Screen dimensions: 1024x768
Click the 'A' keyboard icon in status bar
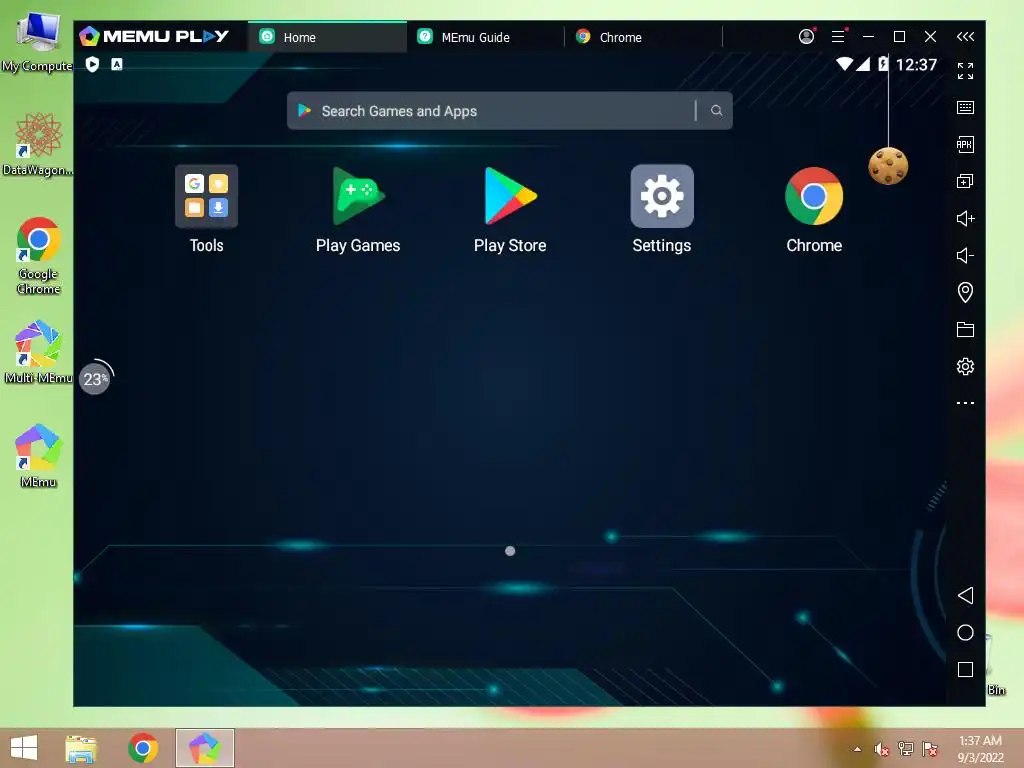coord(116,64)
